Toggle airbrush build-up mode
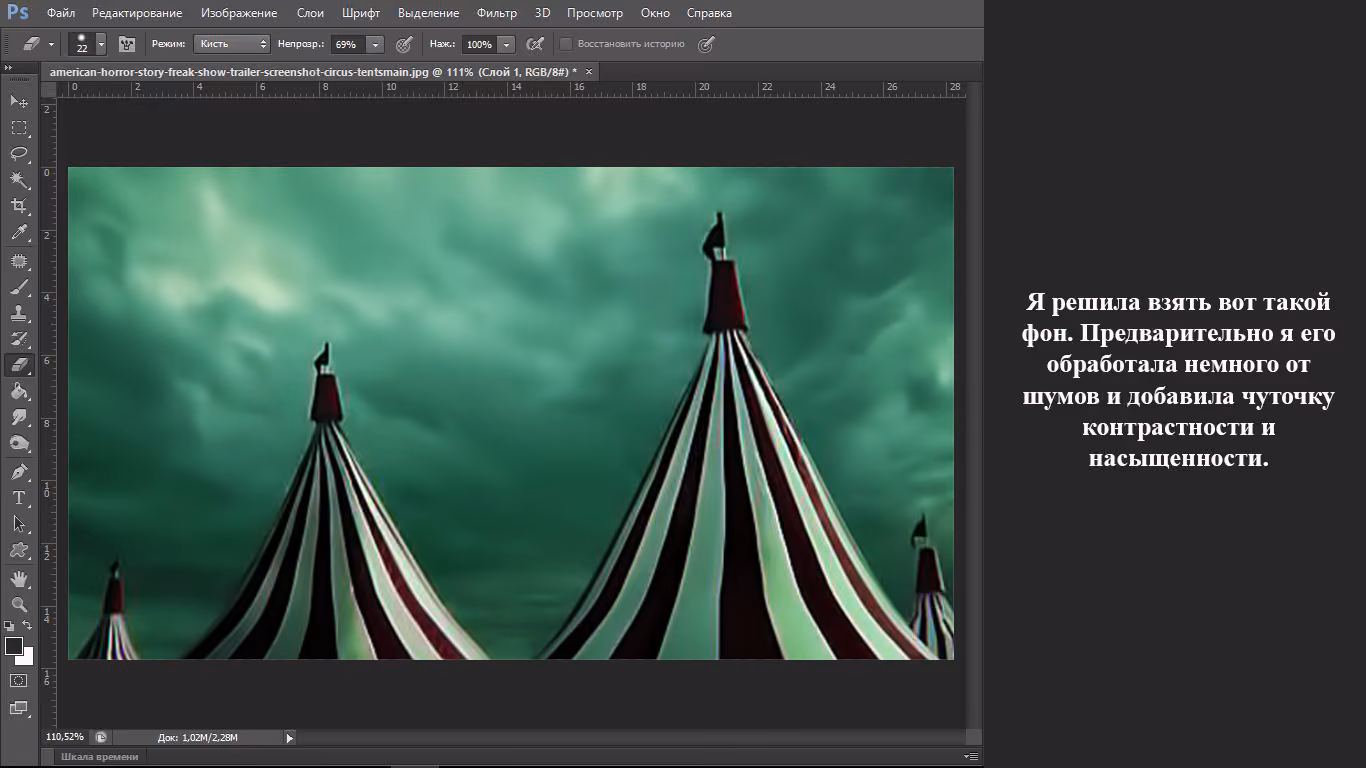This screenshot has width=1366, height=768. pyautogui.click(x=535, y=44)
